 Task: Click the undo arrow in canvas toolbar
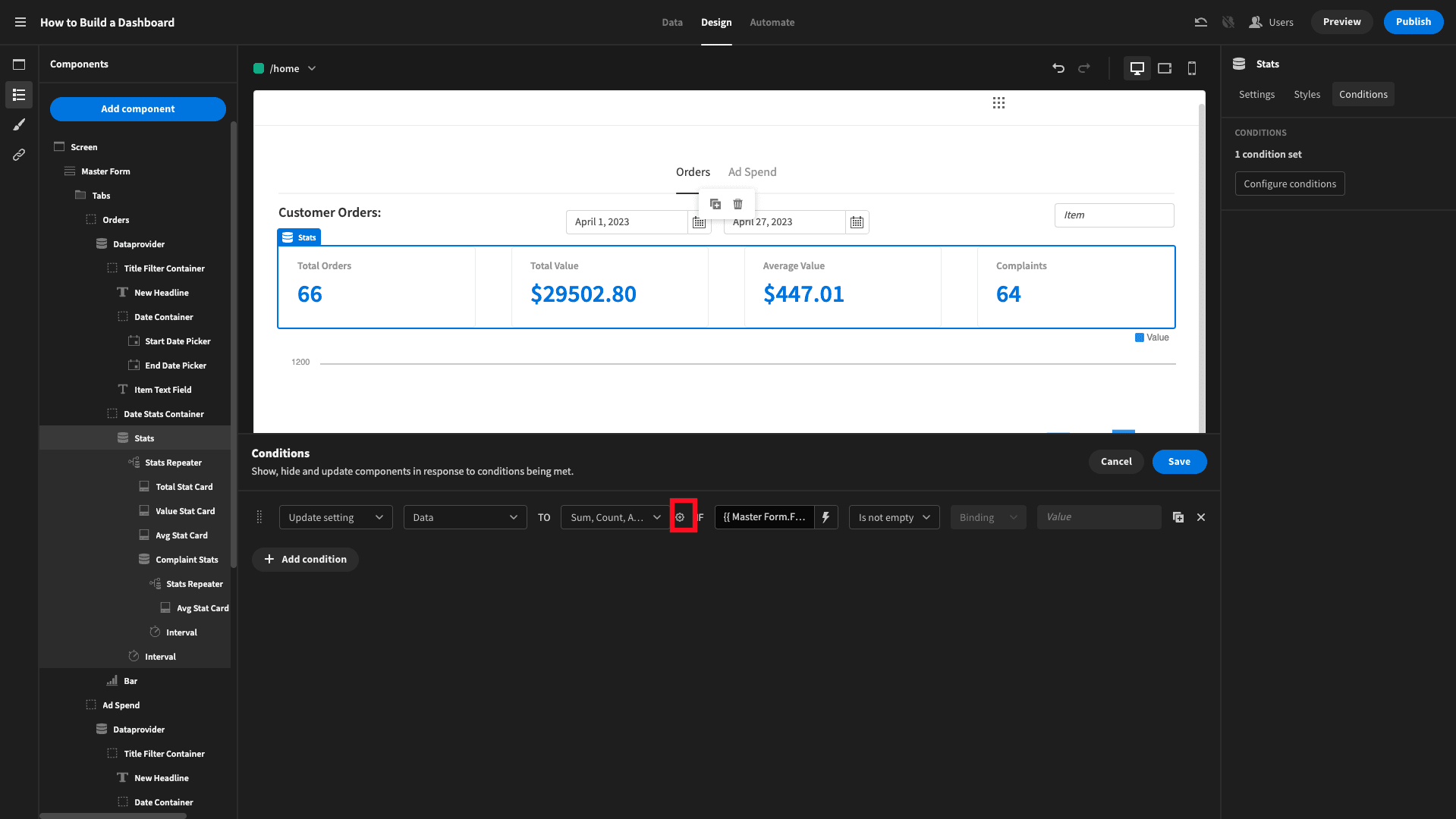1058,68
